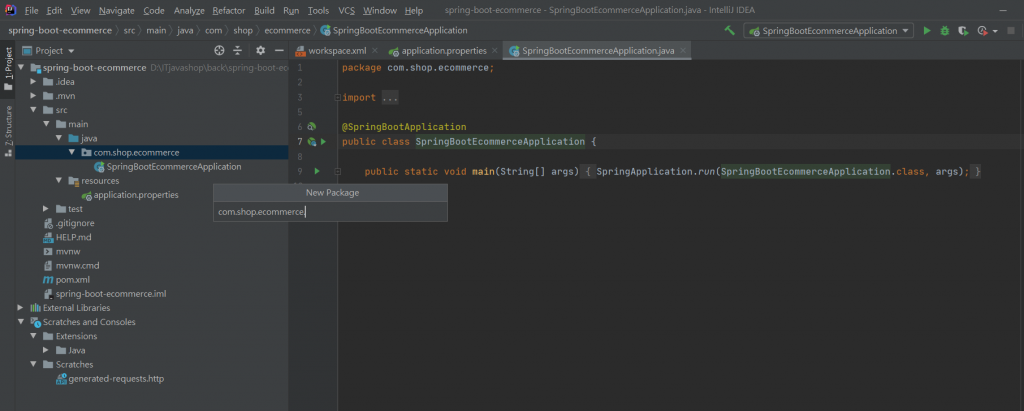Select the .gitignore file
Image resolution: width=1024 pixels, height=411 pixels.
pyautogui.click(x=75, y=223)
